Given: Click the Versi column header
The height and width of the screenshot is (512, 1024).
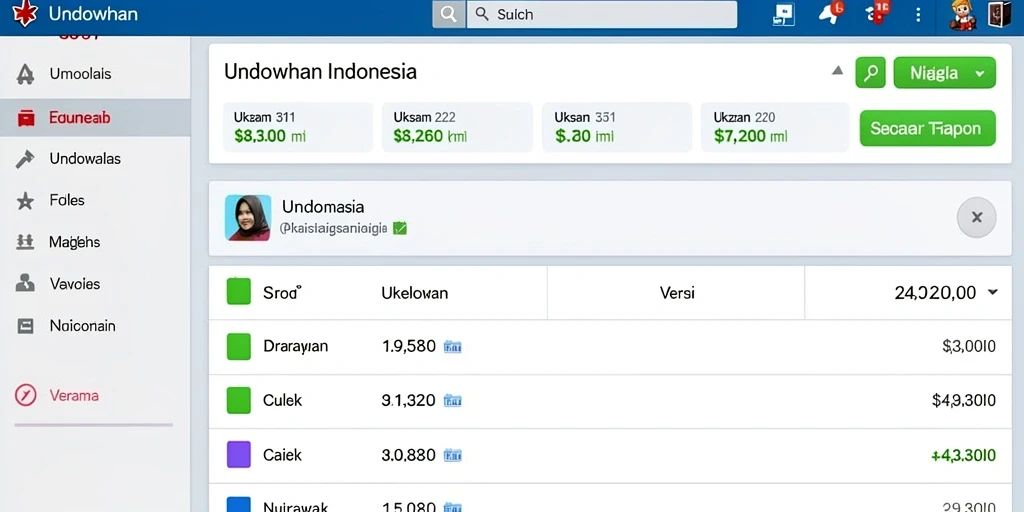Looking at the screenshot, I should 677,293.
